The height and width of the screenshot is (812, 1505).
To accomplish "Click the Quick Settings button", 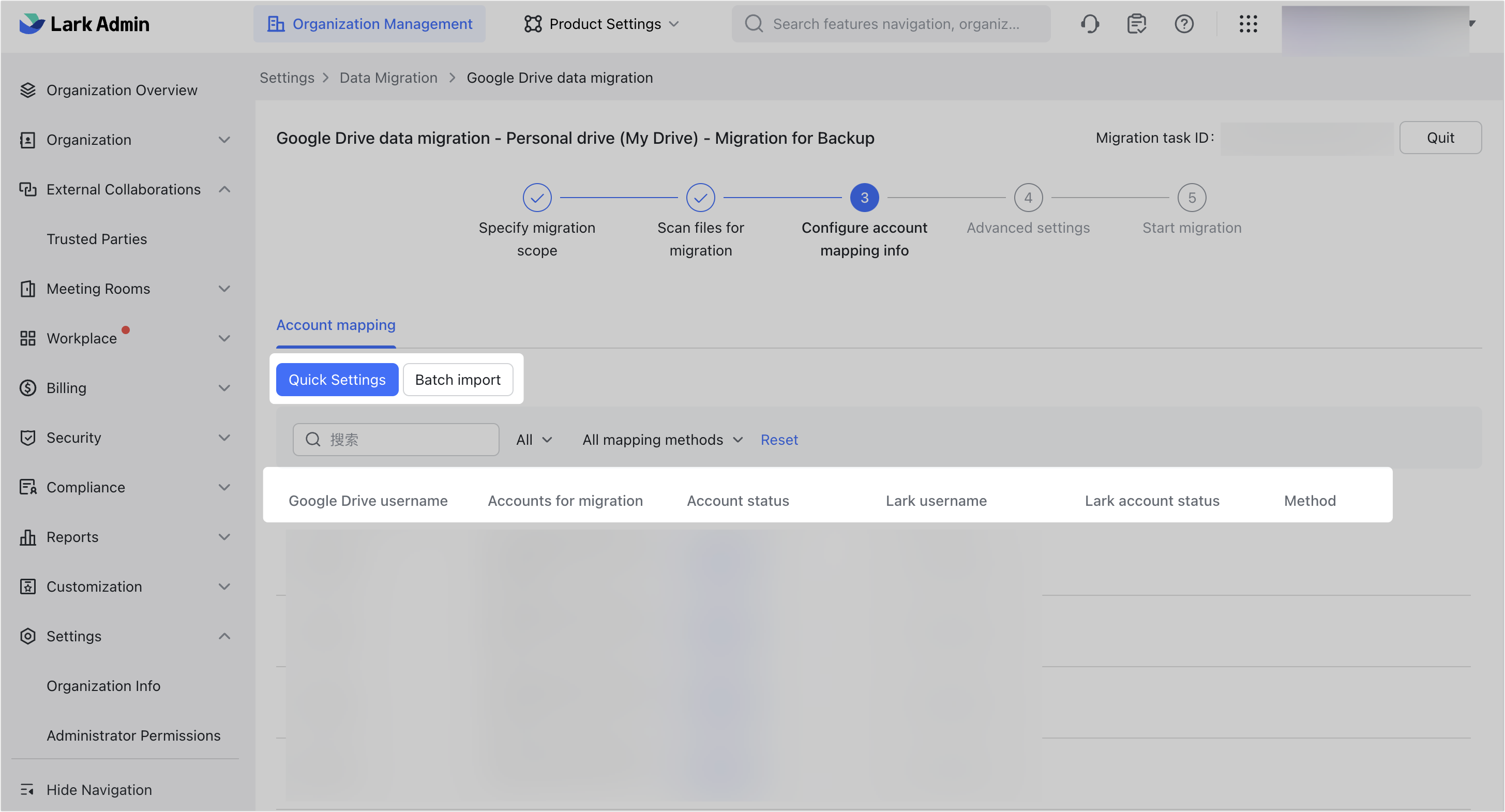I will (x=337, y=380).
